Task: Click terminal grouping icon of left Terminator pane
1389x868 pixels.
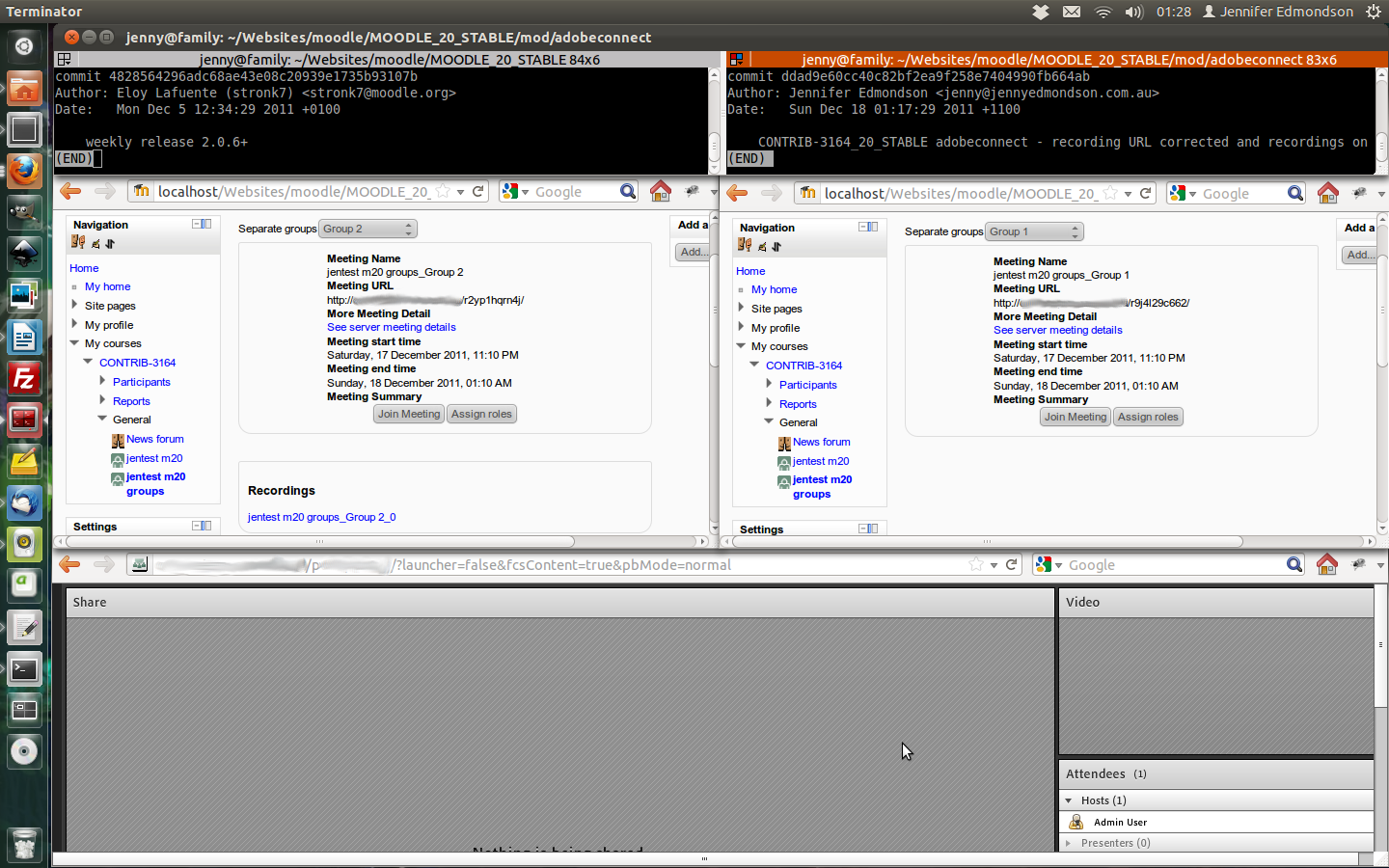Action: pos(64,60)
